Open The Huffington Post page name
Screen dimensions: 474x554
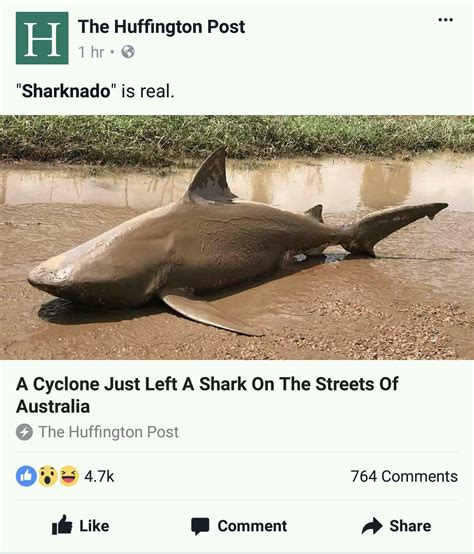click(x=161, y=26)
